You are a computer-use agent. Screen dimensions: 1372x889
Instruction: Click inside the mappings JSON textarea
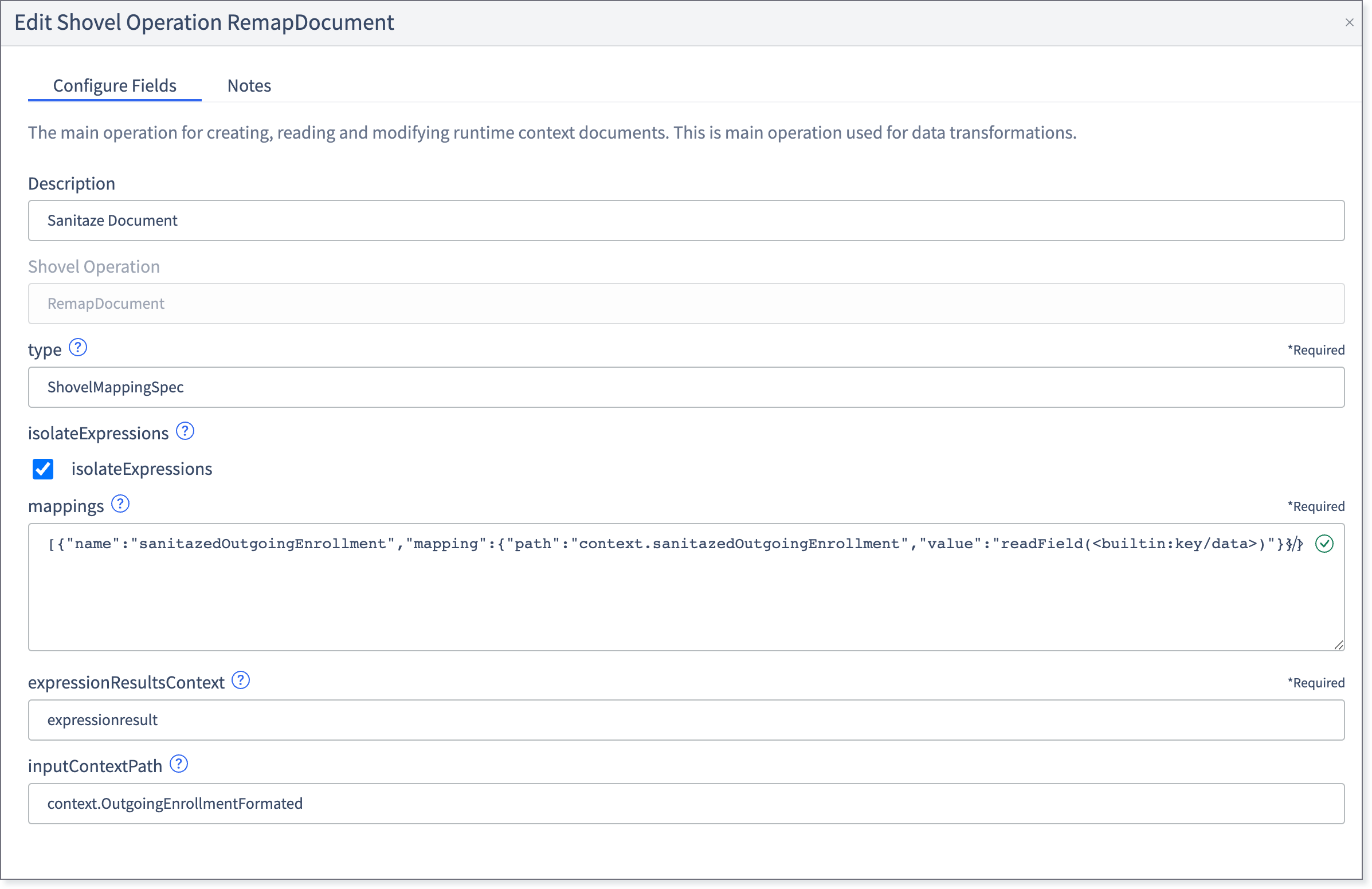[x=686, y=587]
